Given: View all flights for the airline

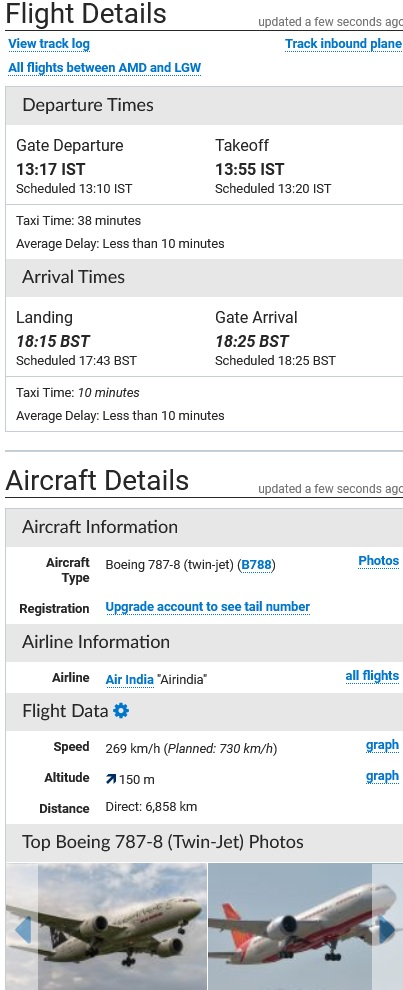Looking at the screenshot, I should [372, 676].
